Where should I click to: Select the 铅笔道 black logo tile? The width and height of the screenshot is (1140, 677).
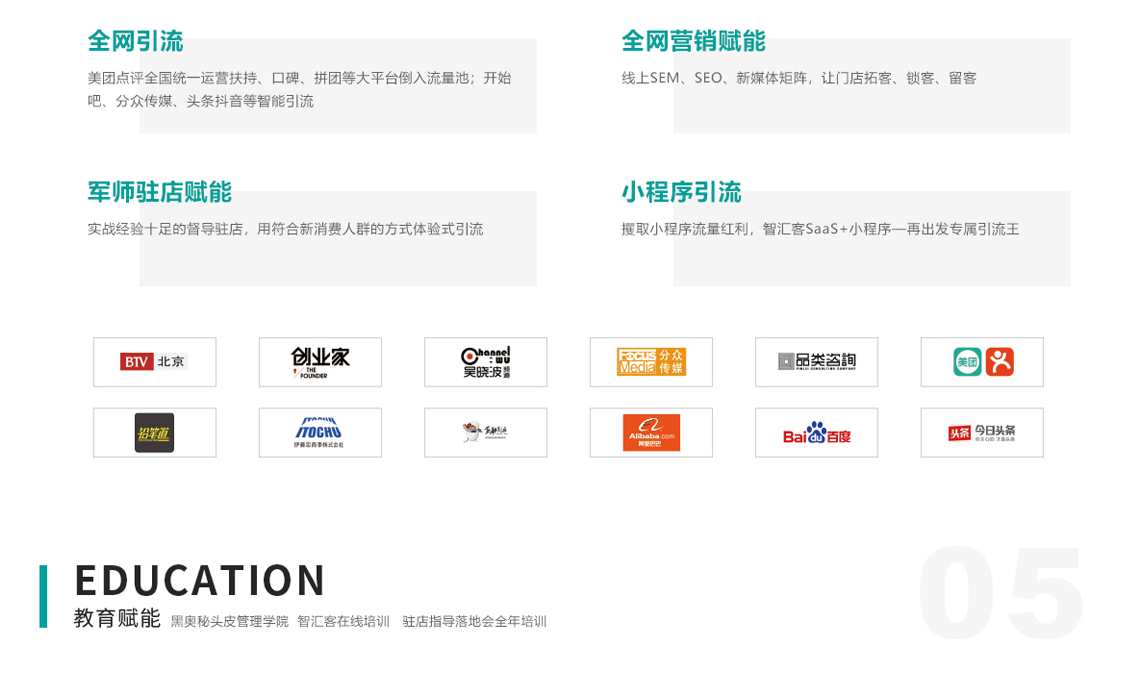(154, 433)
